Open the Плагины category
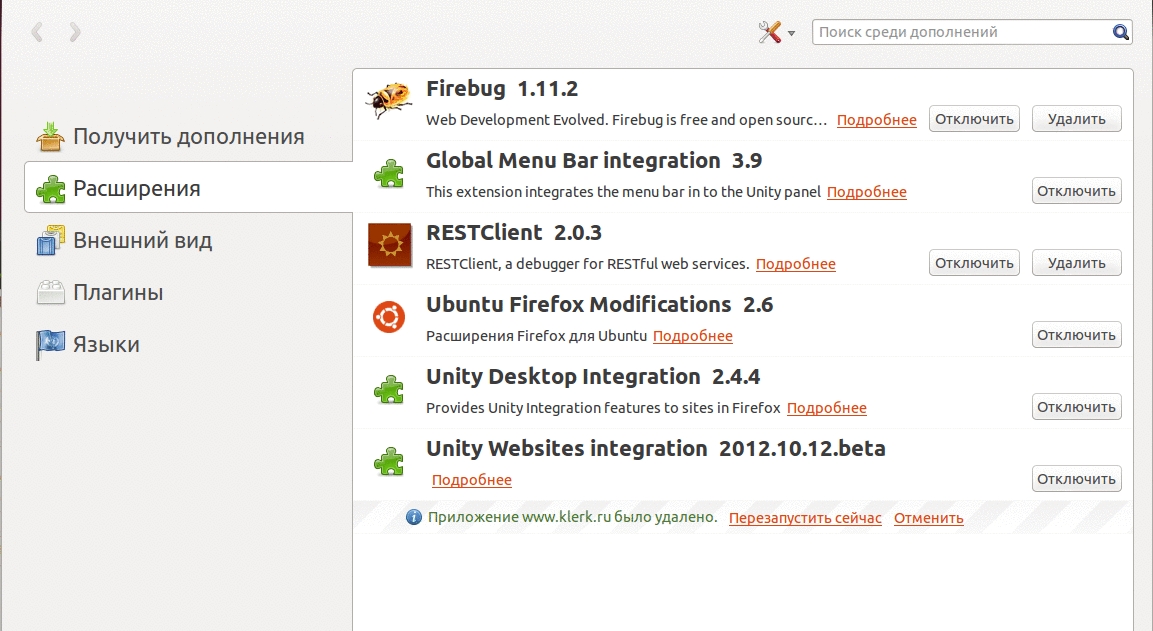This screenshot has height=631, width=1153. 188,292
